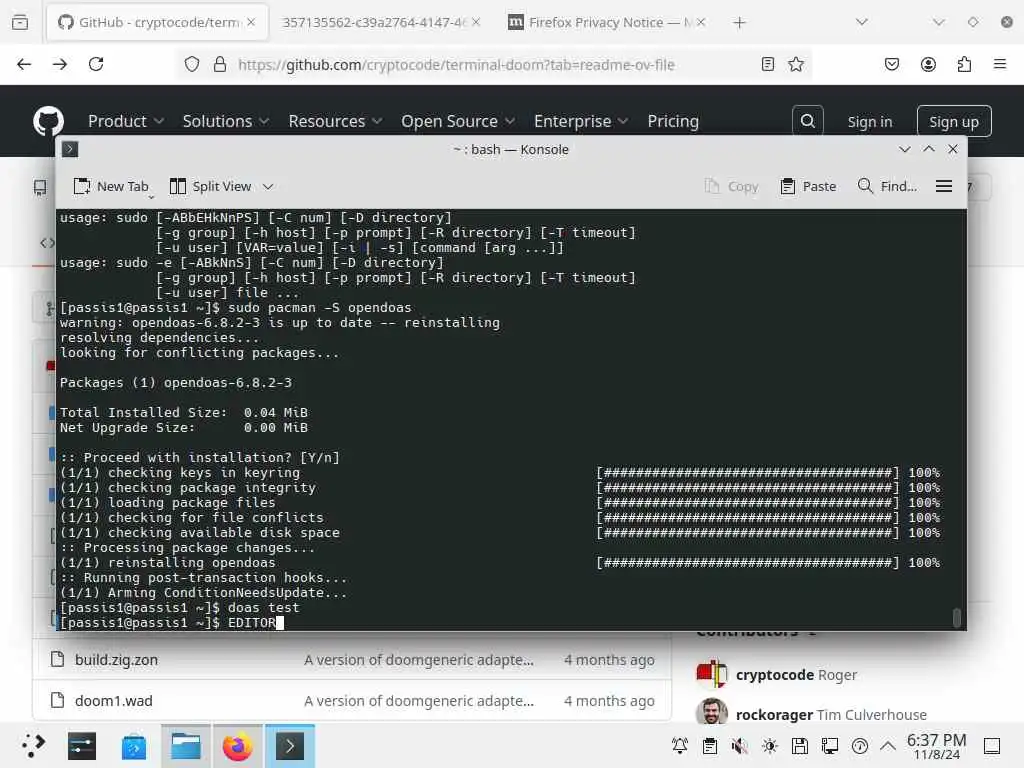The width and height of the screenshot is (1024, 768).
Task: Open Firefox hamburger application menu
Action: point(1000,64)
